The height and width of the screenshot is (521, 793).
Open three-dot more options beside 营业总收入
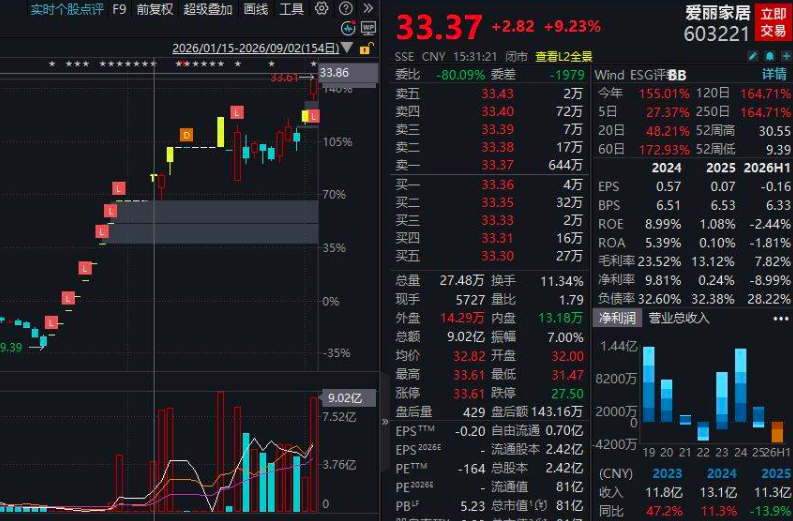pos(780,319)
